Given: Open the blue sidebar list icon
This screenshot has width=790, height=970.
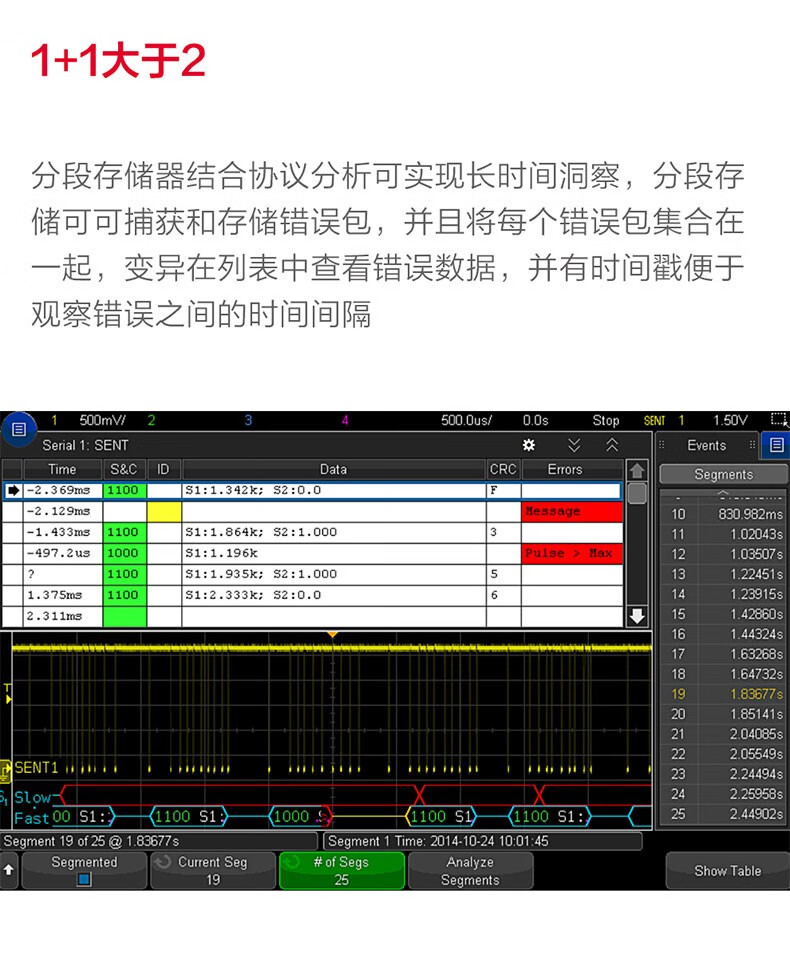Looking at the screenshot, I should point(774,445).
